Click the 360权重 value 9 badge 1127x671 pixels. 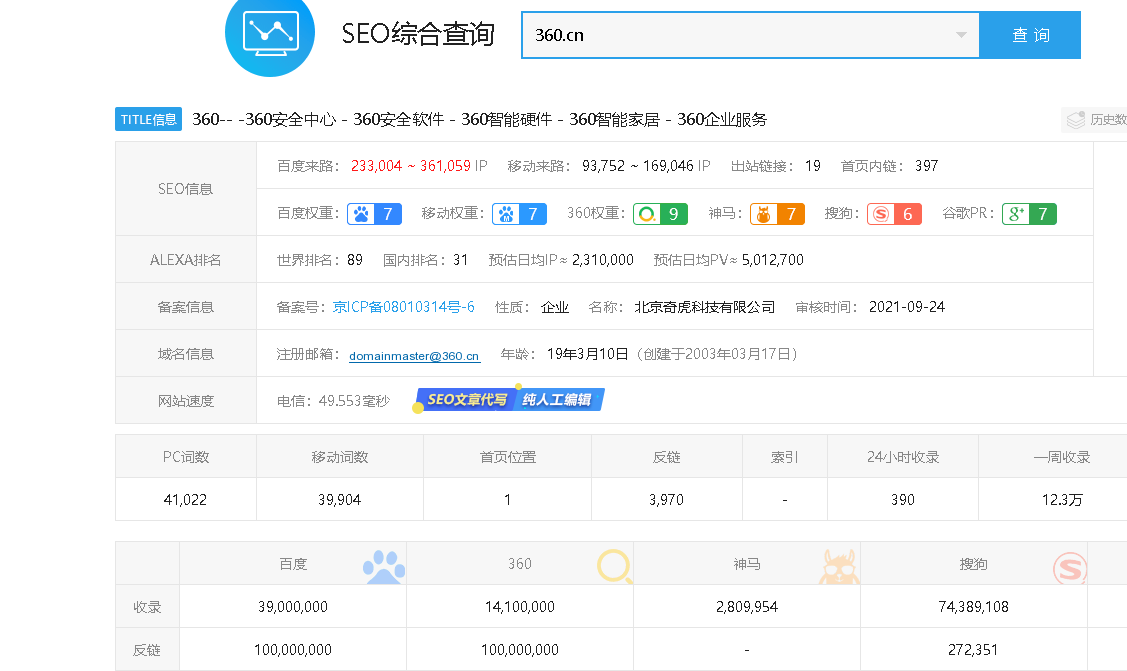(673, 214)
